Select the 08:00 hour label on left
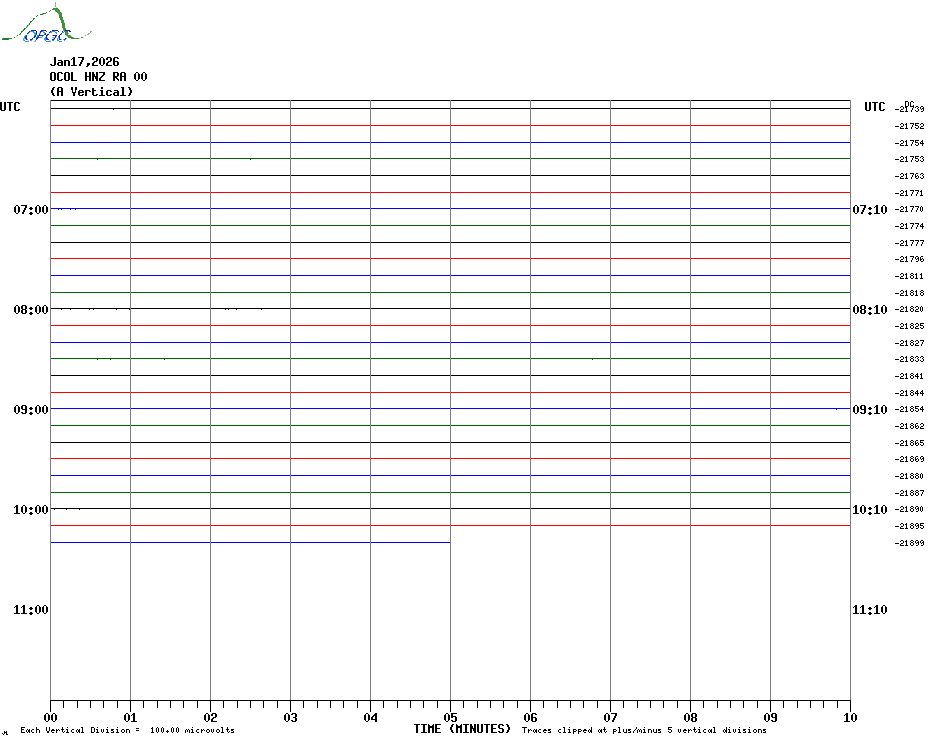 (x=31, y=310)
